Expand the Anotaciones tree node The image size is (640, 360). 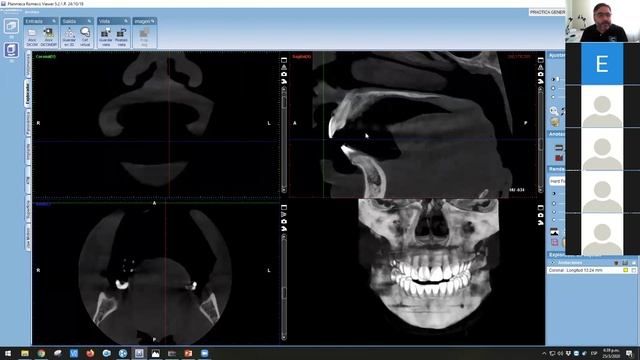pyautogui.click(x=553, y=263)
